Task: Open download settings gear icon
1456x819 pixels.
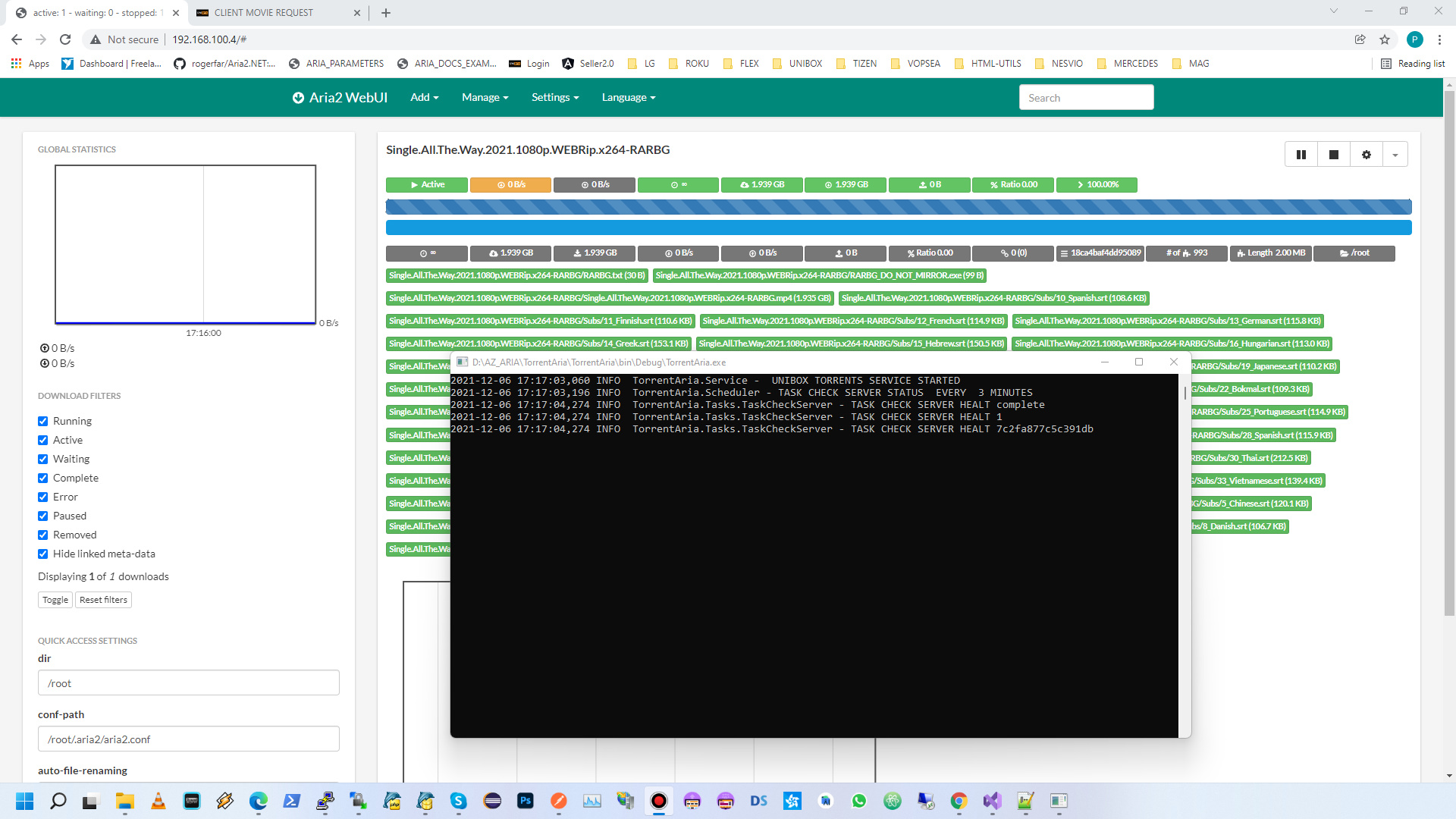Action: coord(1367,155)
